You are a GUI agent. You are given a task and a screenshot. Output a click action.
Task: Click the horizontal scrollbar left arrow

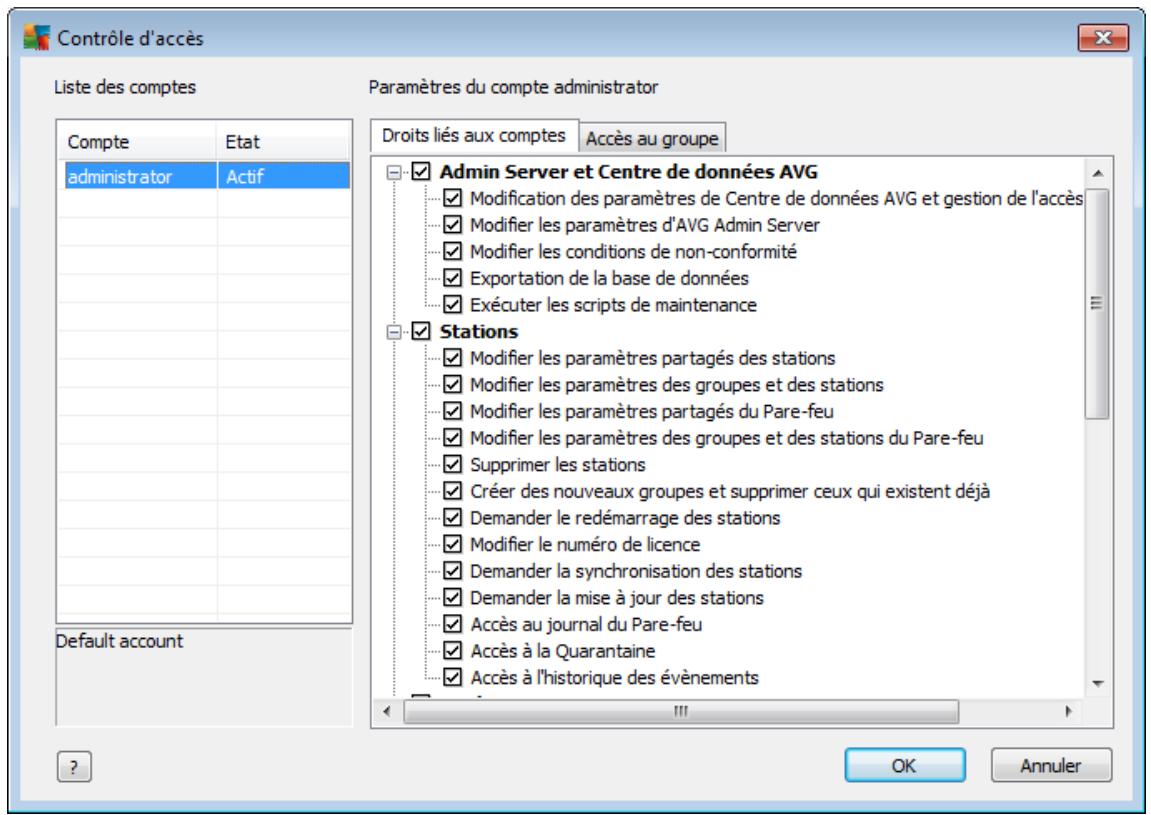coord(388,711)
